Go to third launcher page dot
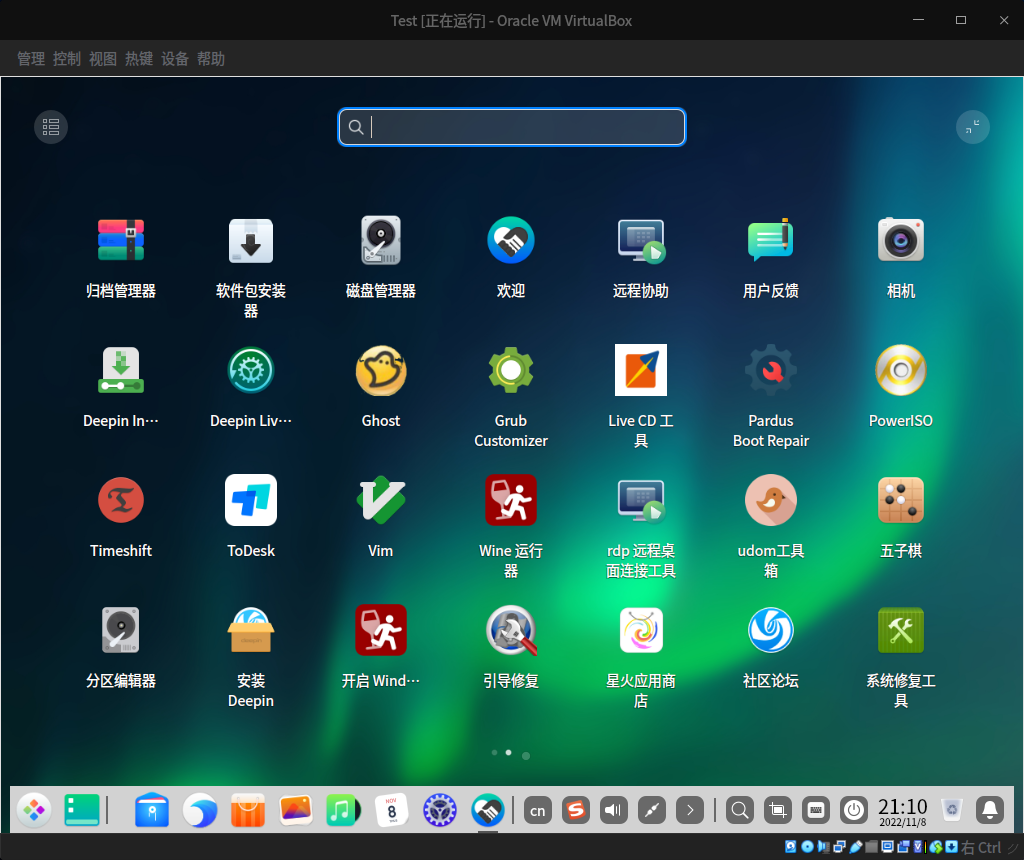Viewport: 1024px width, 860px height. 526,756
